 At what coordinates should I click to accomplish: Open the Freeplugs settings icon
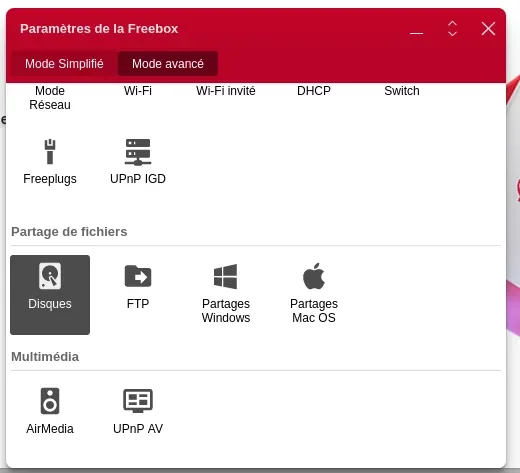[x=50, y=152]
